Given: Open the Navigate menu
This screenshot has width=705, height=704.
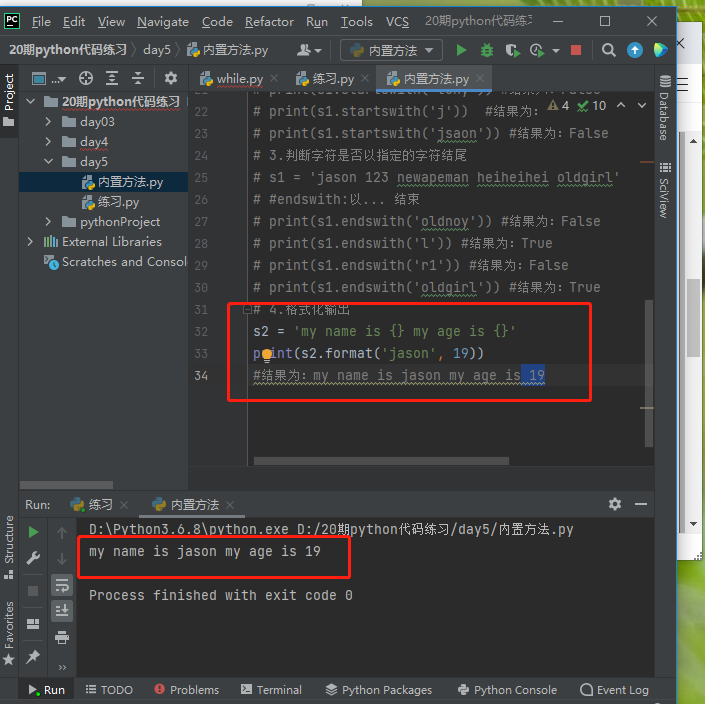Looking at the screenshot, I should [163, 22].
